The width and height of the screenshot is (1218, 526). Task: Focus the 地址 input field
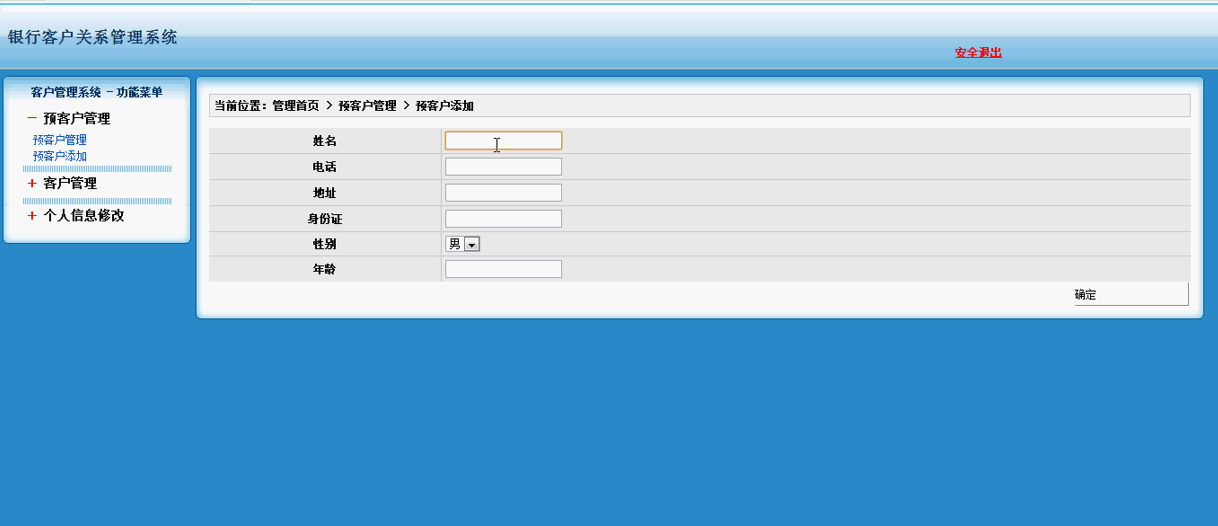tap(503, 193)
